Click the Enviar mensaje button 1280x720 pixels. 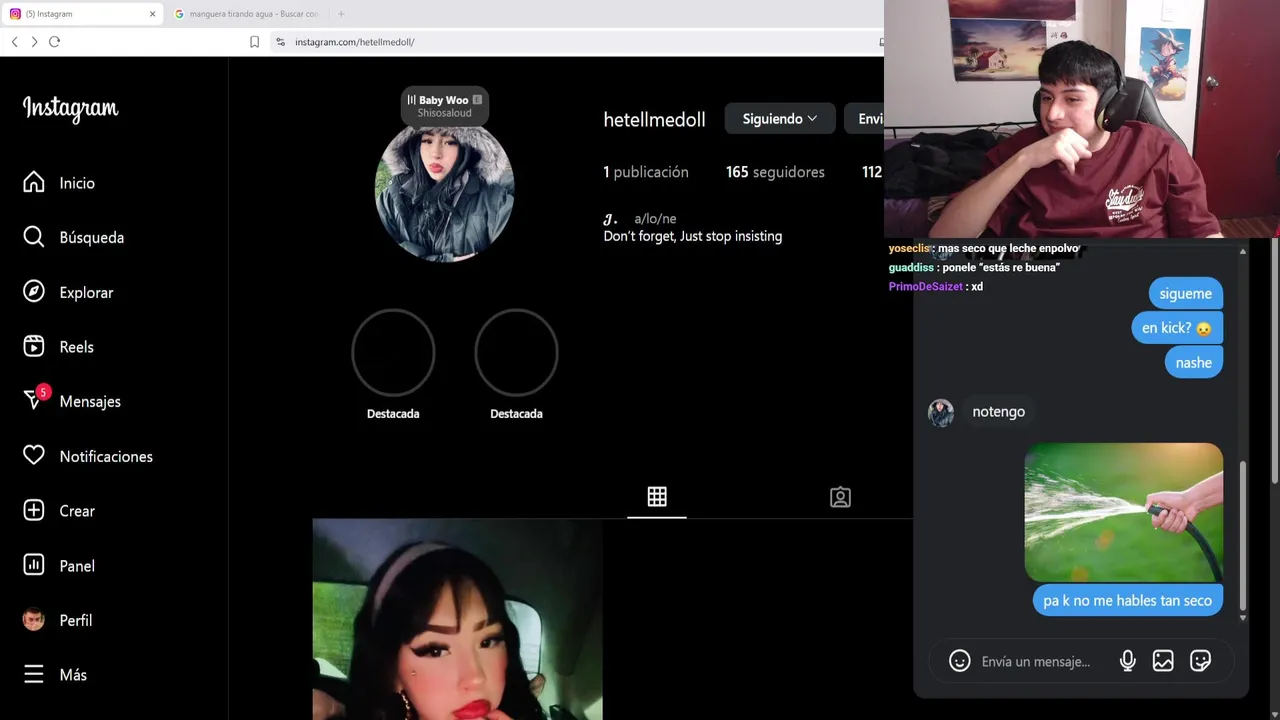(x=864, y=118)
